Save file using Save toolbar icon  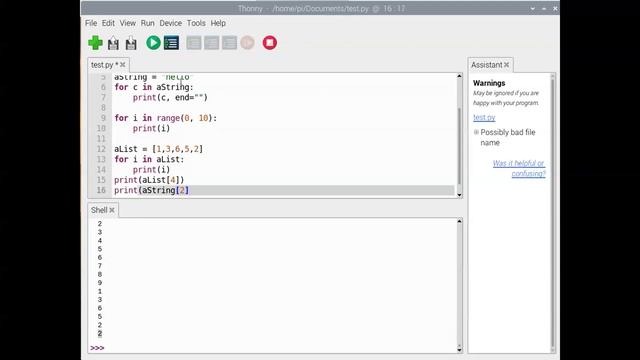[131, 43]
